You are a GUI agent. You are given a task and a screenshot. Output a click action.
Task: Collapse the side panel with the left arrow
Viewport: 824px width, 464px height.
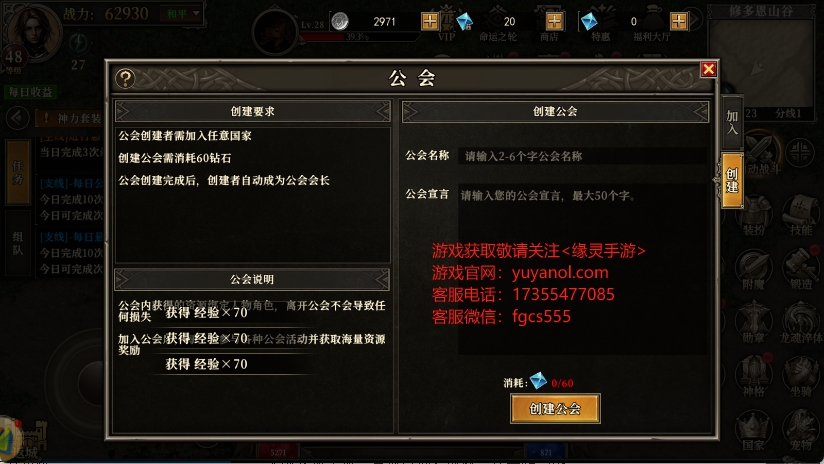[x=17, y=118]
